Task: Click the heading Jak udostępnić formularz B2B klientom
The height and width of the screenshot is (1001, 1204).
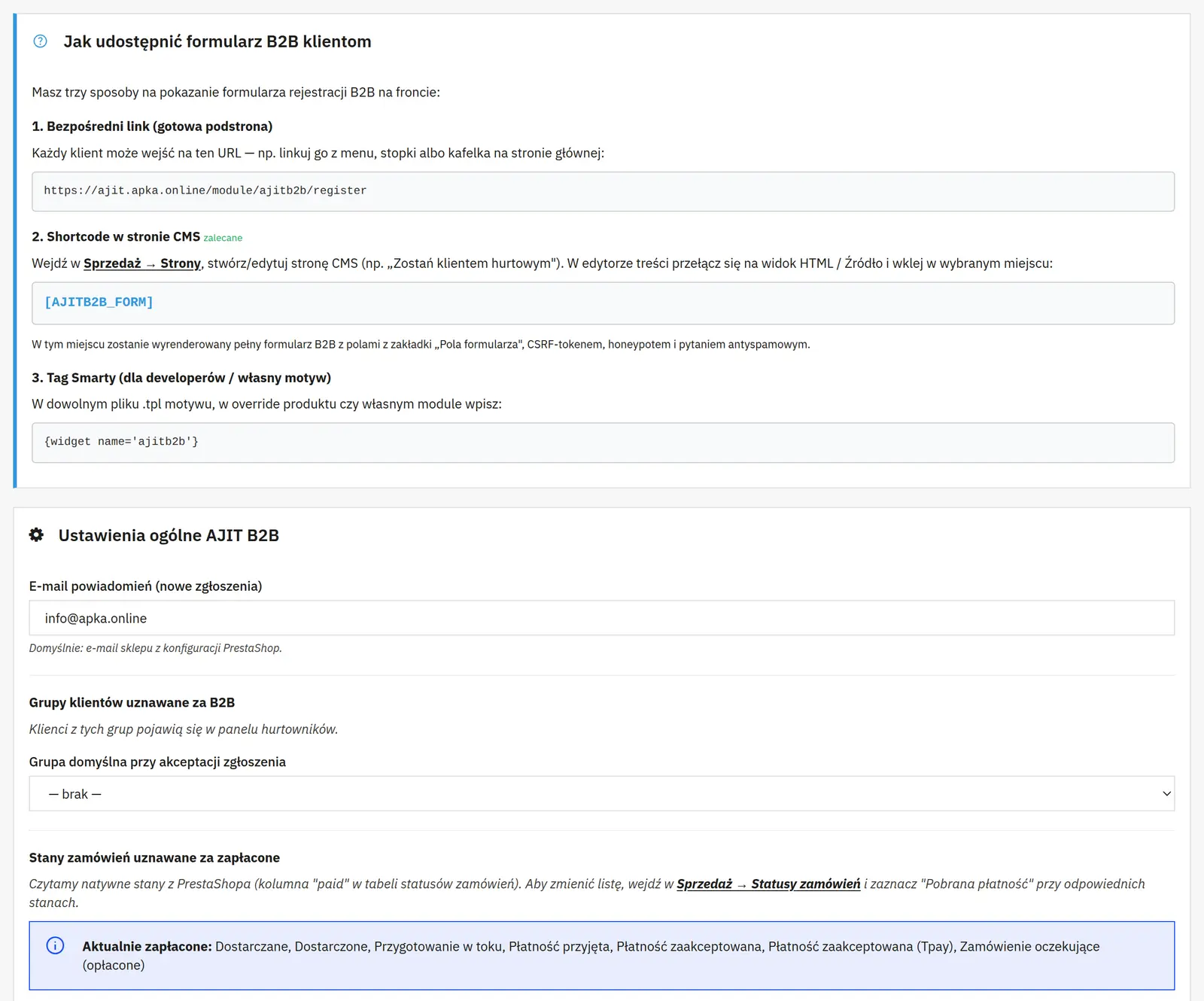Action: (x=217, y=41)
